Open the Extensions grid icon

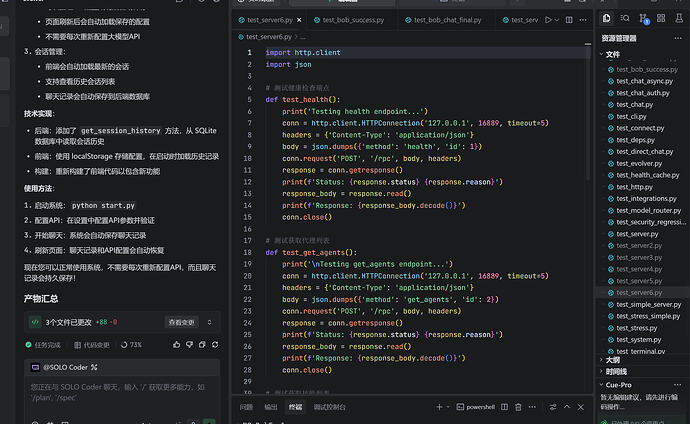661,18
